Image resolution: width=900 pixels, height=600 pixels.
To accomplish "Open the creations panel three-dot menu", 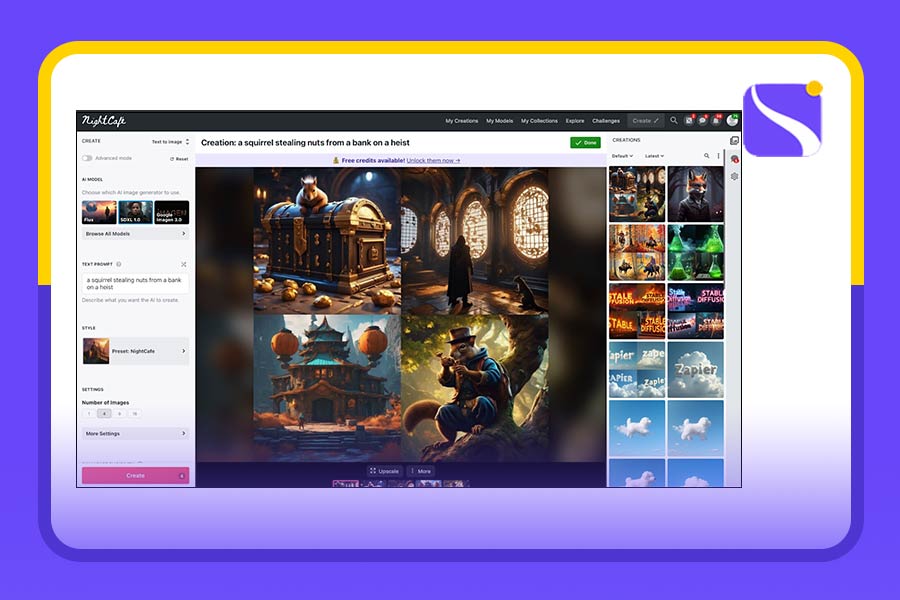I will coord(718,156).
